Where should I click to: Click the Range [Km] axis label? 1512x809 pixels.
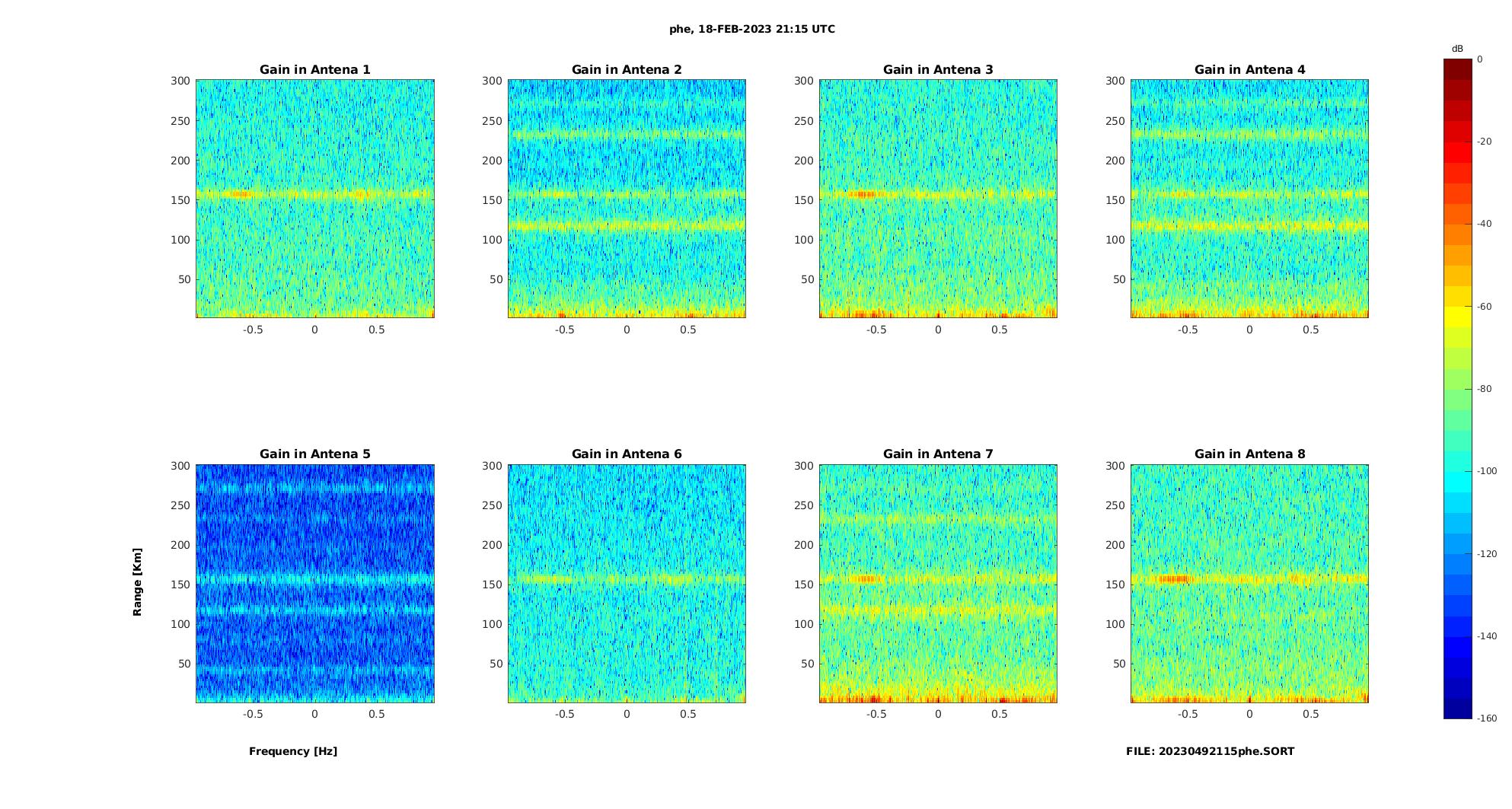(x=137, y=582)
